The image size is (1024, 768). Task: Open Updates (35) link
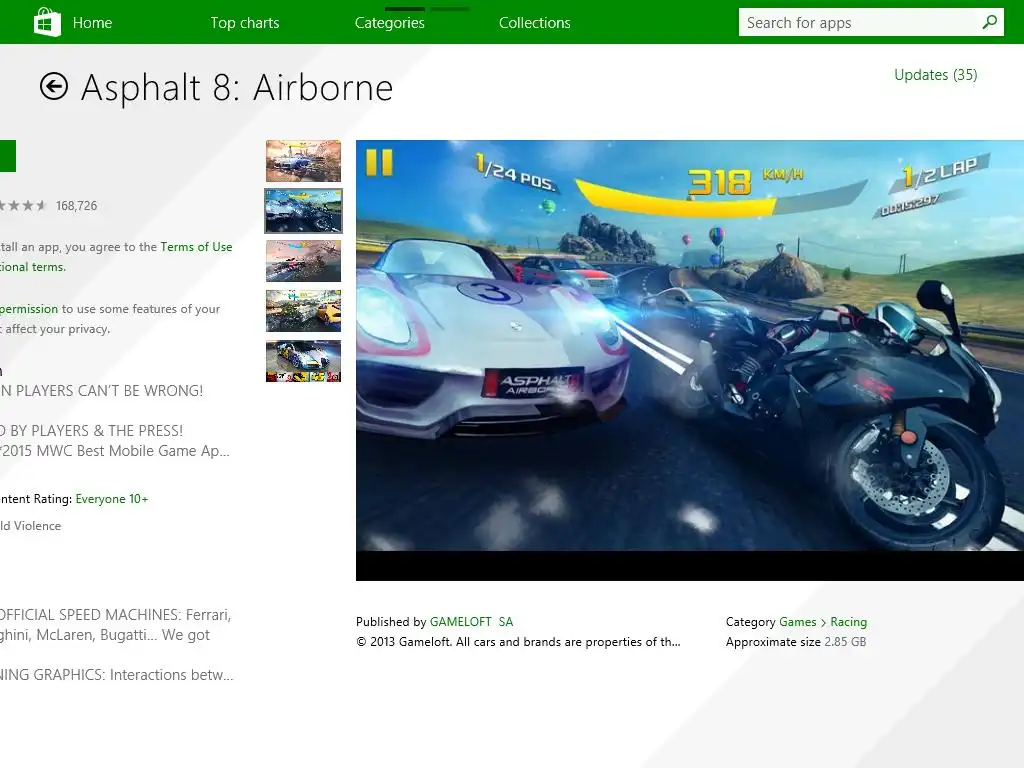pos(936,75)
